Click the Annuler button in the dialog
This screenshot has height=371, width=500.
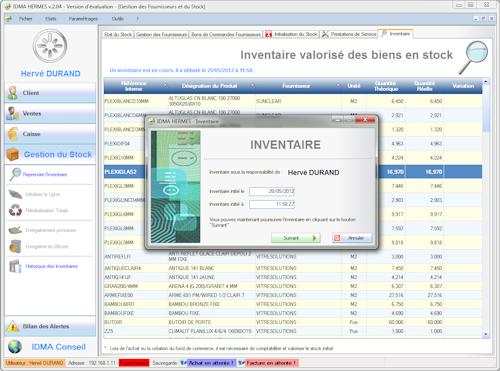[352, 238]
